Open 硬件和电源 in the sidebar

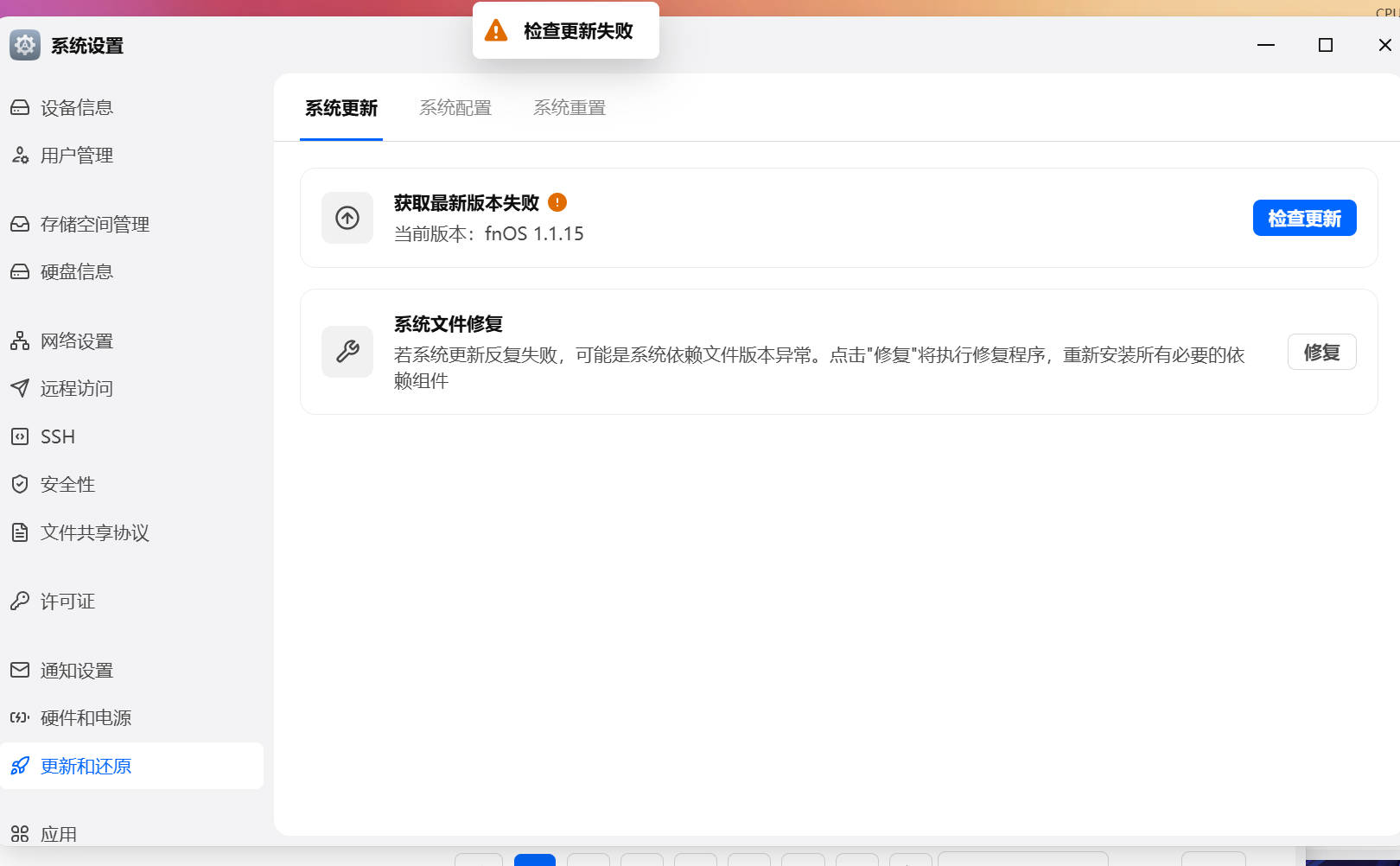pos(86,718)
